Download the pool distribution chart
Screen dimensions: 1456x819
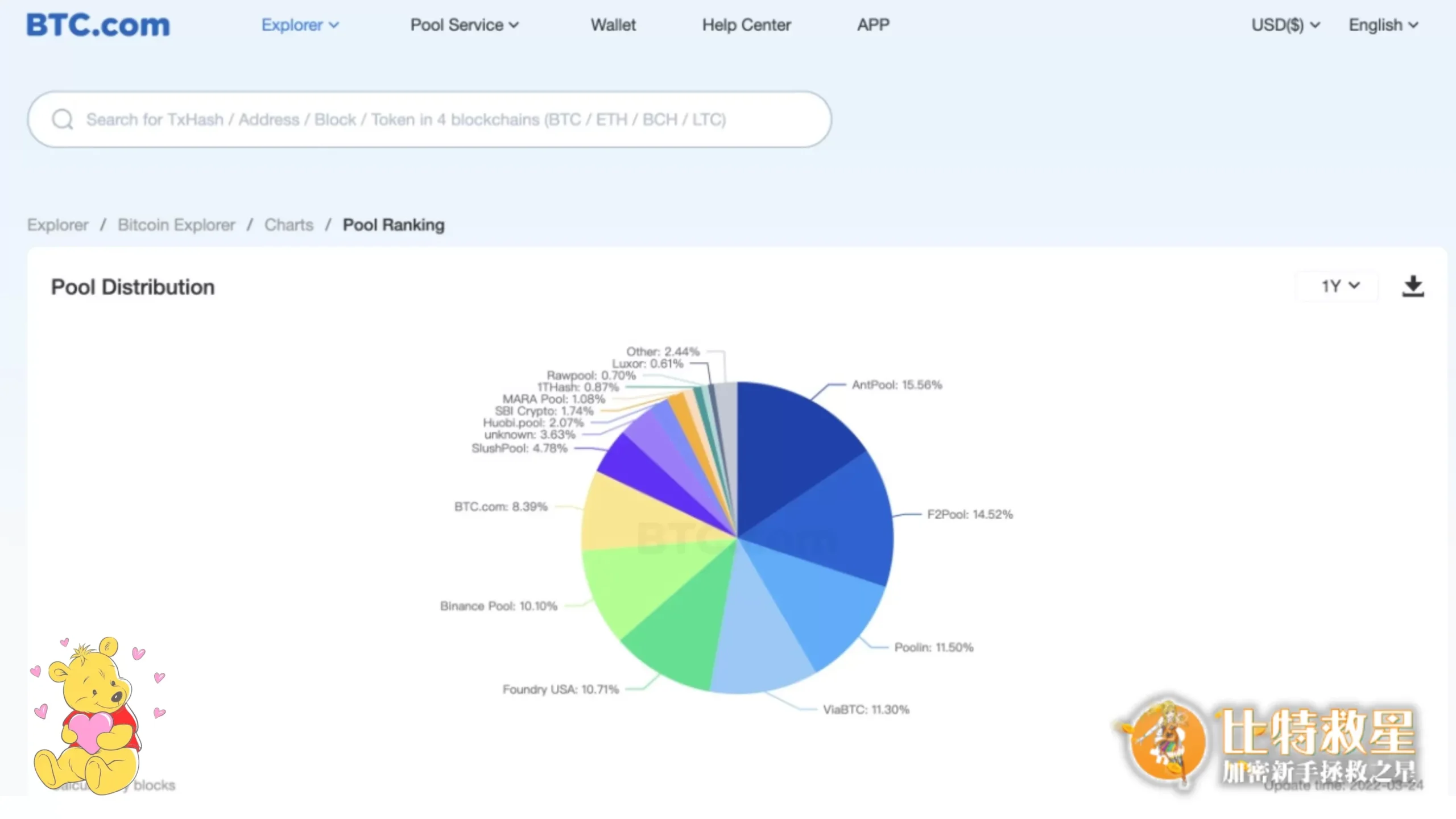click(x=1413, y=286)
